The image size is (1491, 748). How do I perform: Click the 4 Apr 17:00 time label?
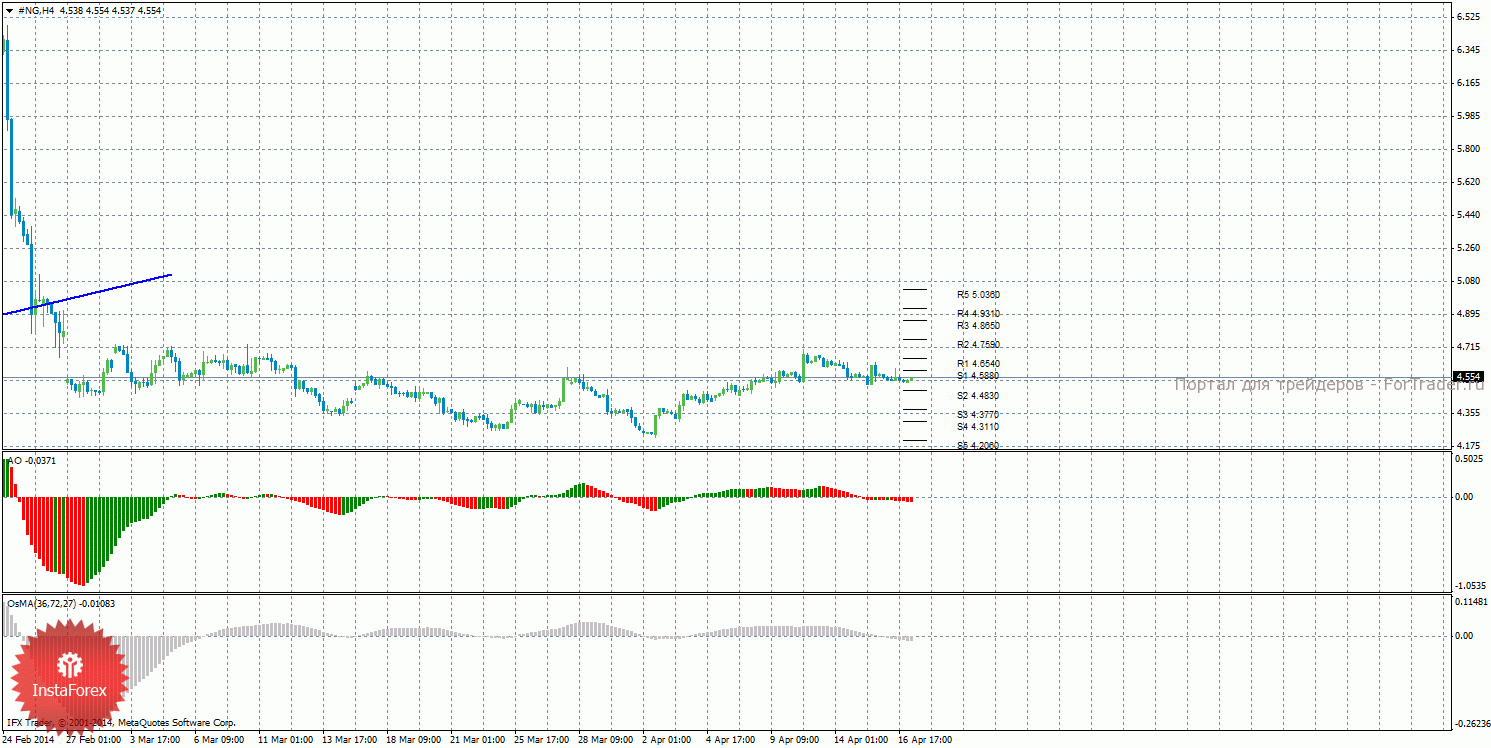click(x=731, y=740)
